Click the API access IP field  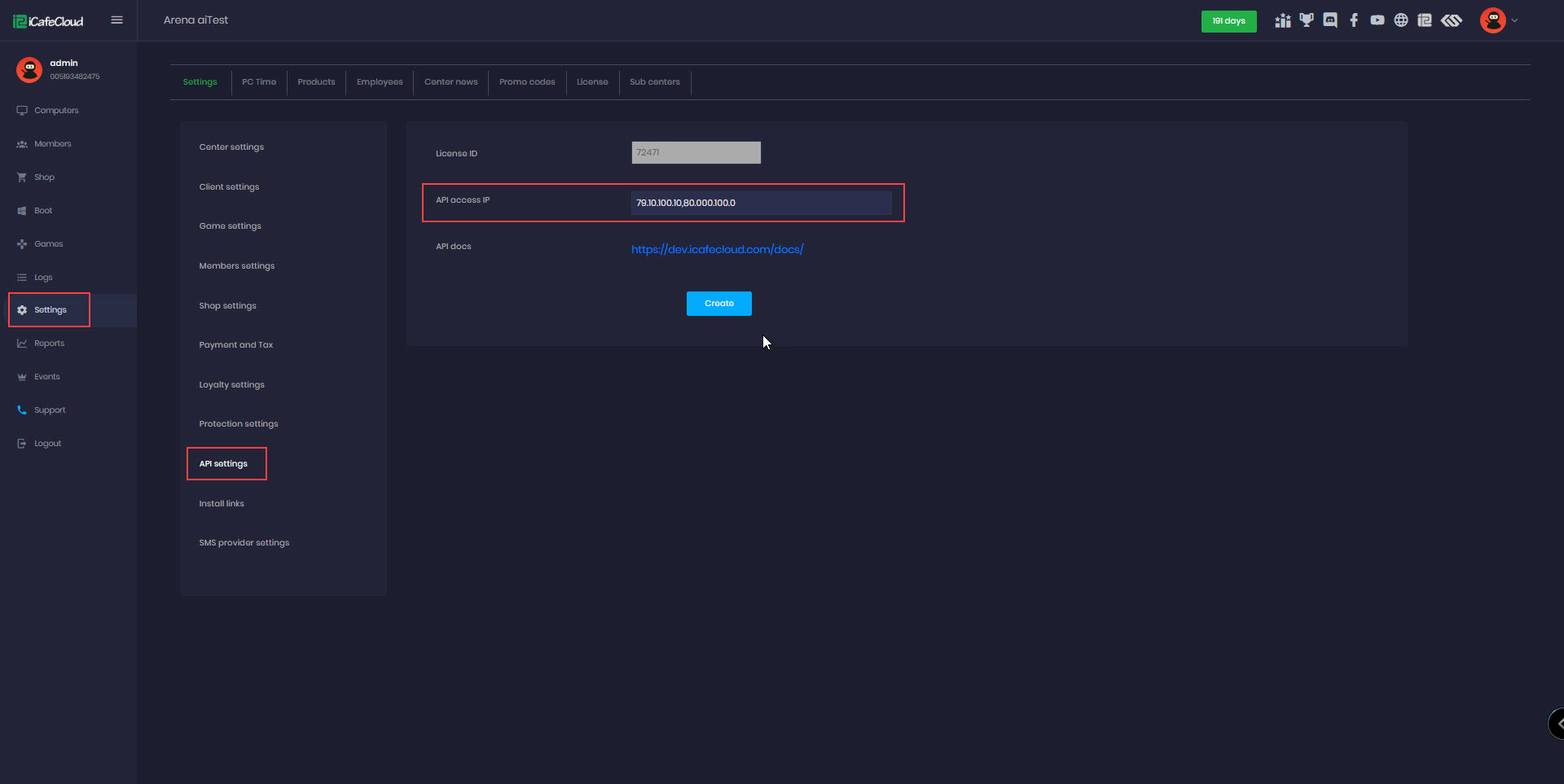pos(761,203)
